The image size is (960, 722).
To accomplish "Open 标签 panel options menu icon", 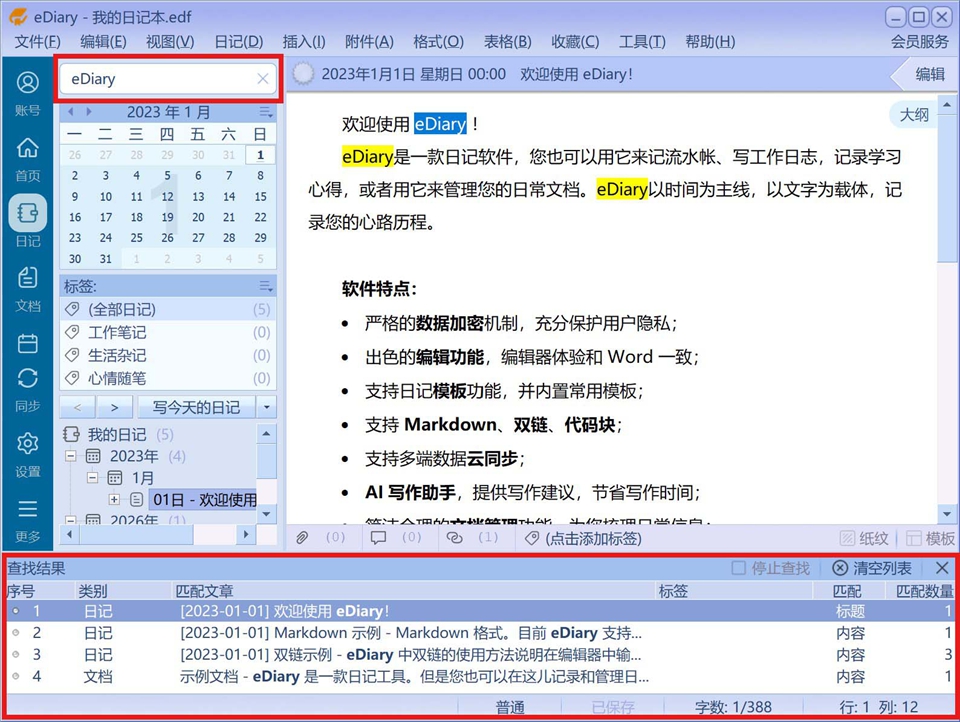I will [x=266, y=285].
